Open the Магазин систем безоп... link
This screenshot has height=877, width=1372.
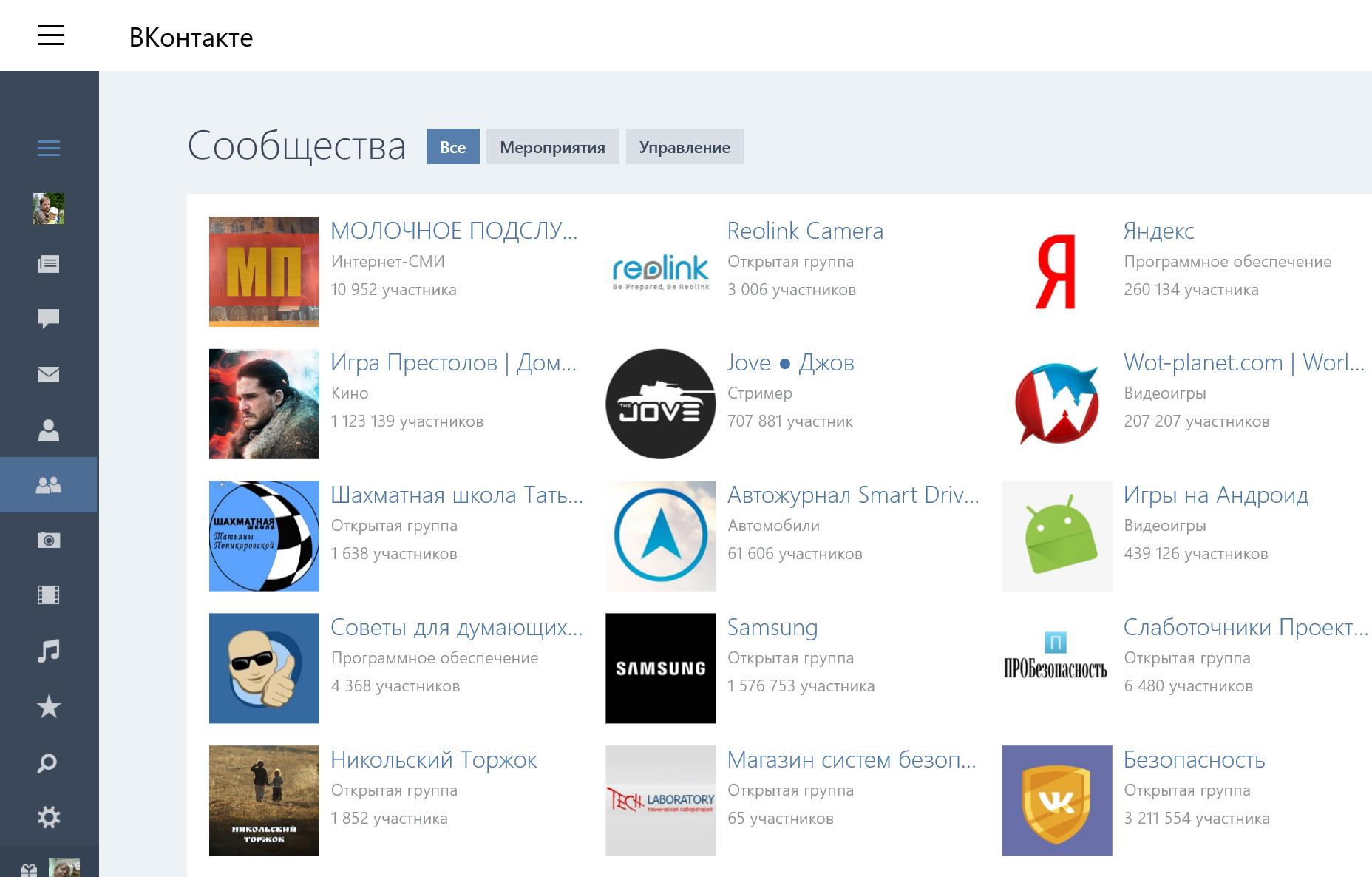(852, 759)
